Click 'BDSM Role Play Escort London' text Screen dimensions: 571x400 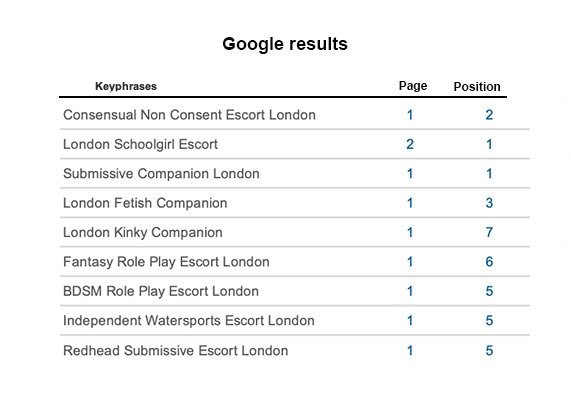[x=161, y=291]
